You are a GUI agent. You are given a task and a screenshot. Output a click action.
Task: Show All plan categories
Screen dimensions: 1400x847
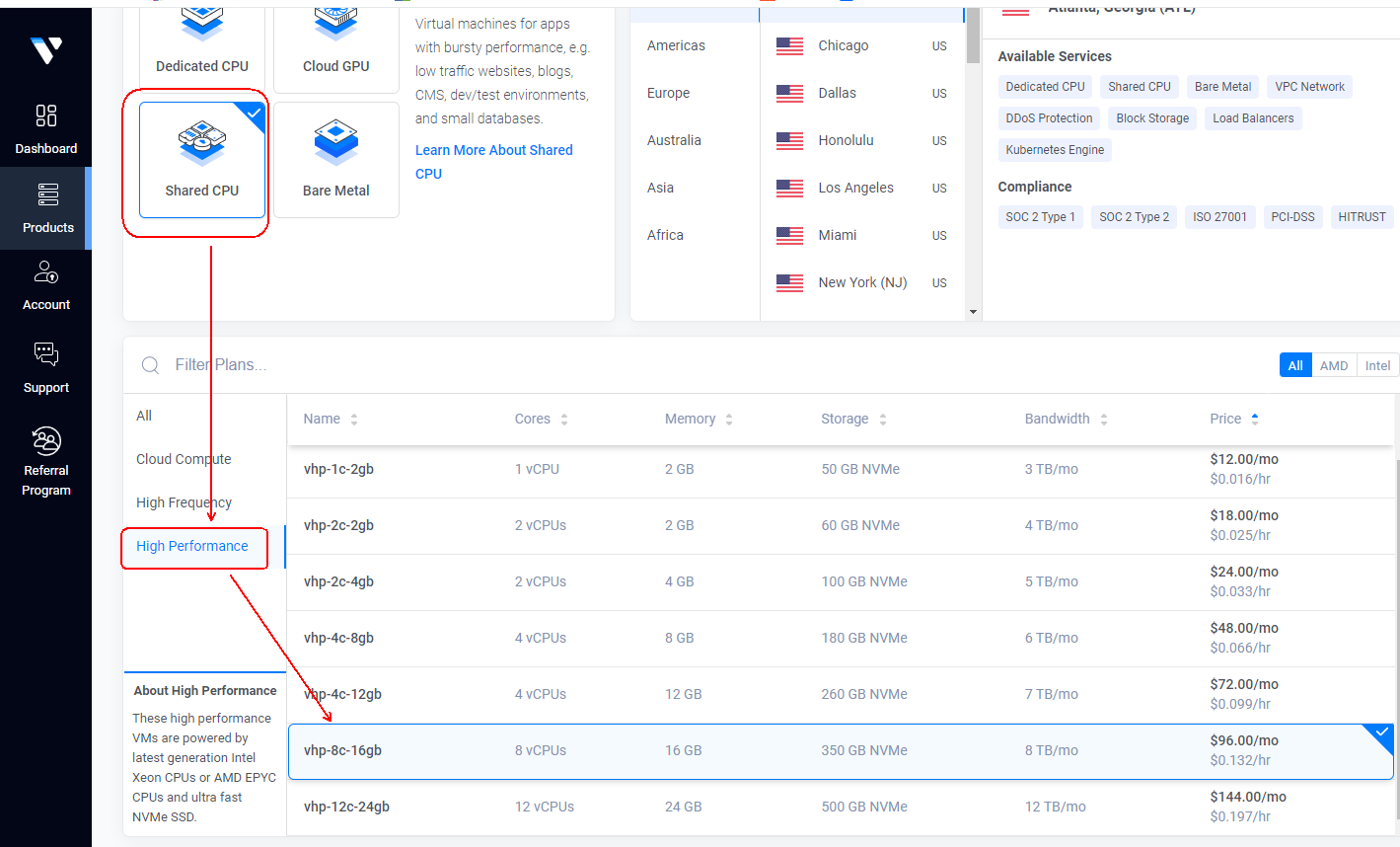coord(144,416)
